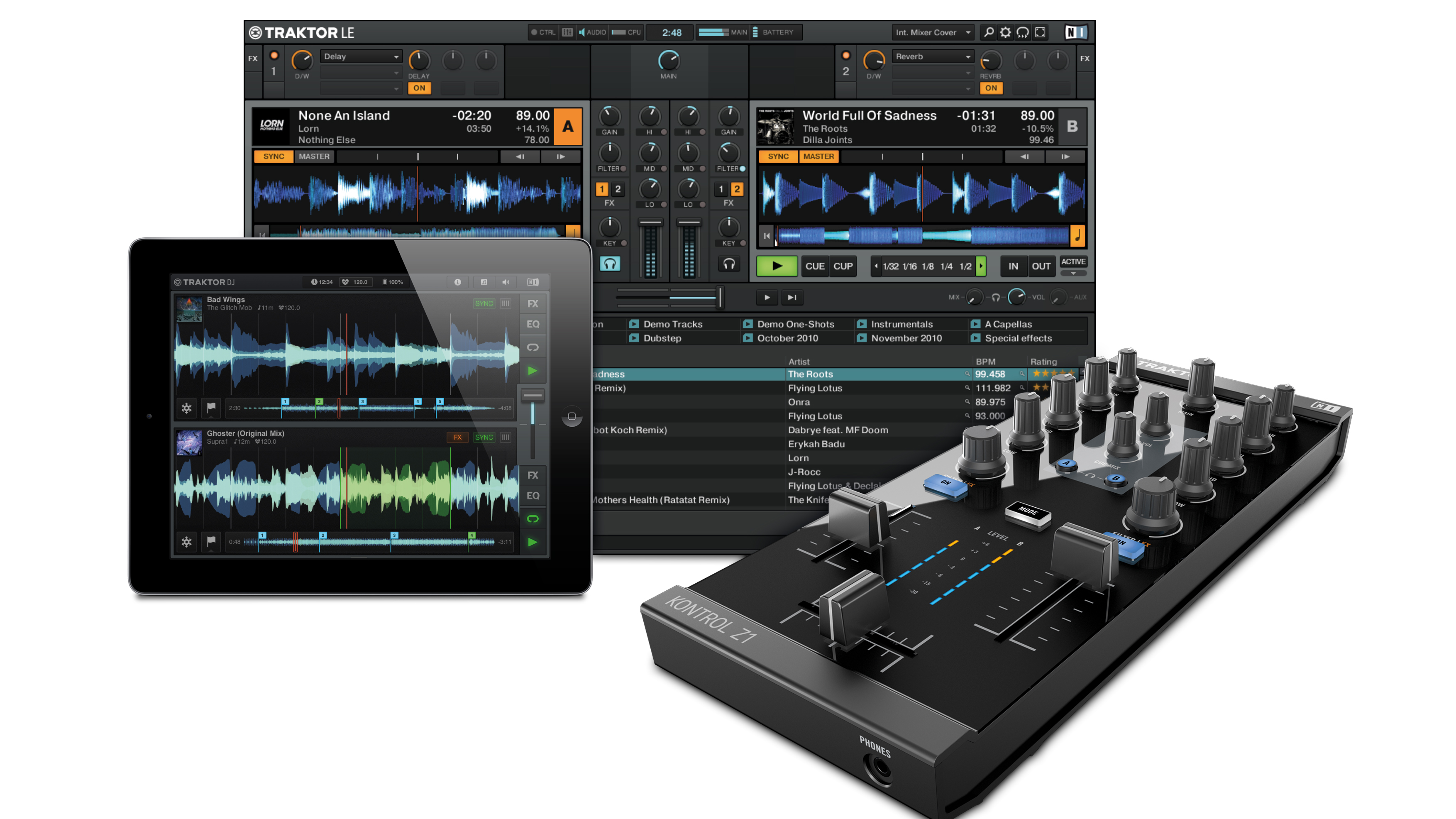The width and height of the screenshot is (1456, 819).
Task: Toggle SYNC on Deck B
Action: click(778, 156)
